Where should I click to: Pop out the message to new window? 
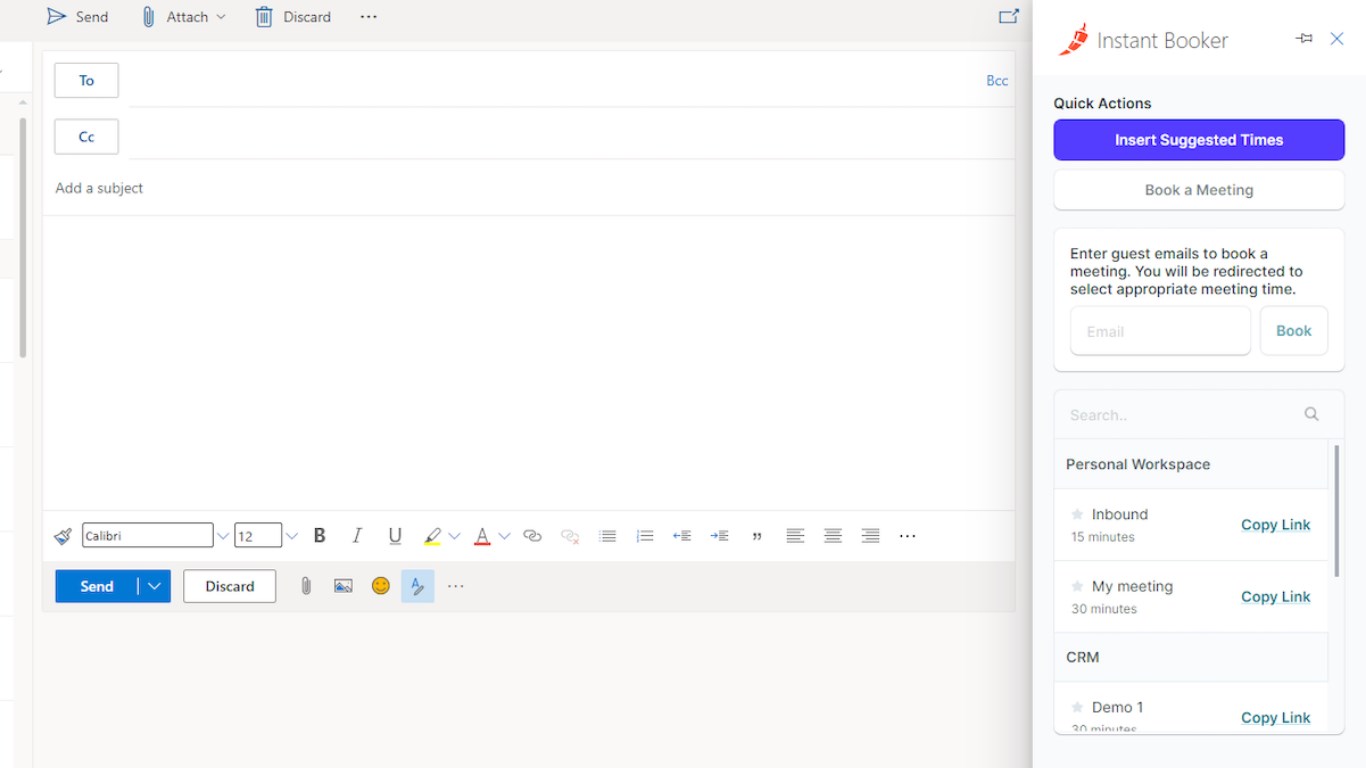pyautogui.click(x=1009, y=16)
